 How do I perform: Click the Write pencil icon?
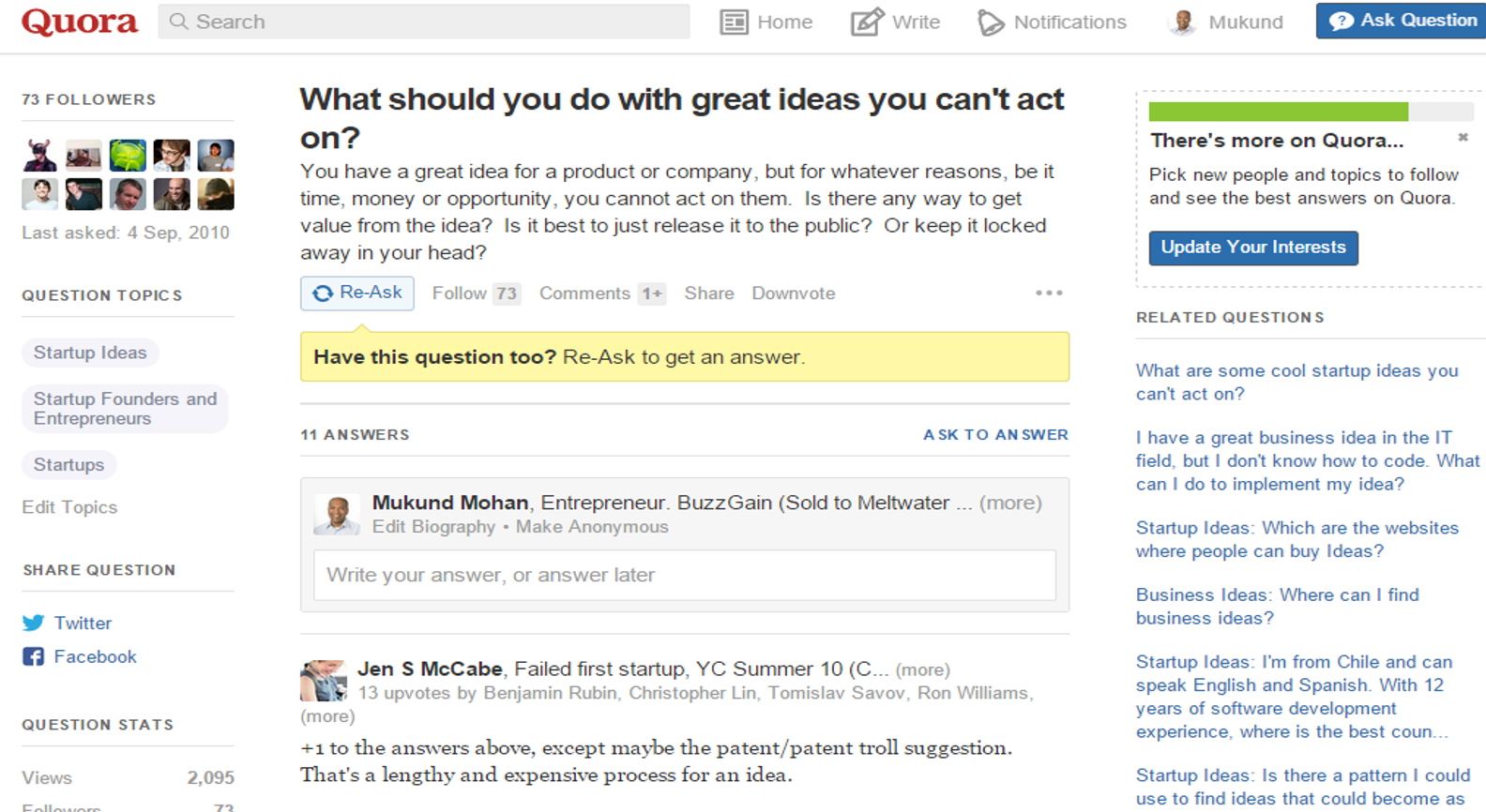click(x=866, y=23)
